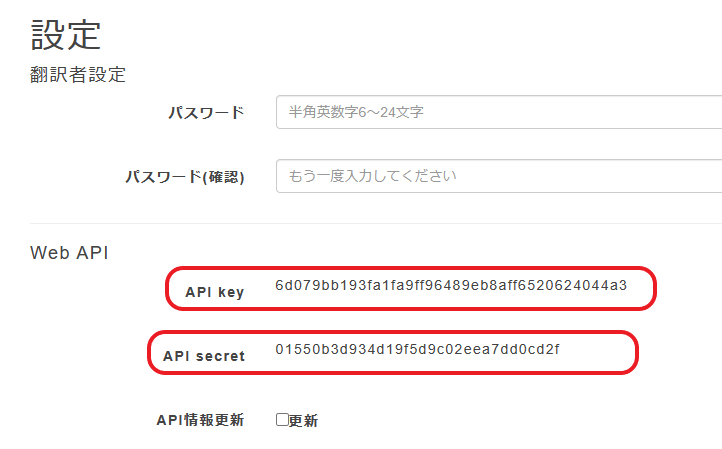Click the Web API section heading
The width and height of the screenshot is (722, 449).
pos(69,252)
